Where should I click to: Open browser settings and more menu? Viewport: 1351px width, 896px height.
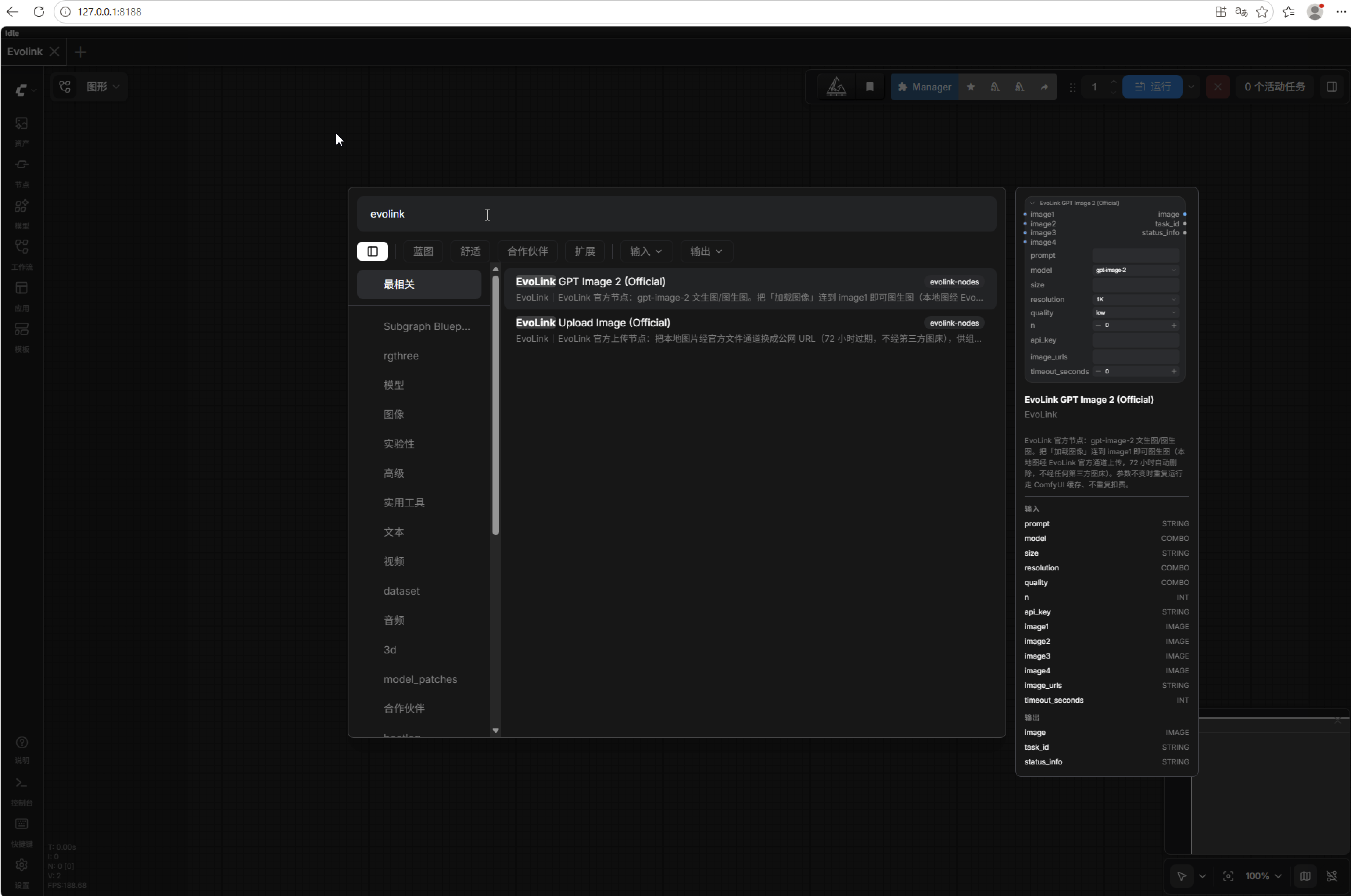(x=1341, y=11)
